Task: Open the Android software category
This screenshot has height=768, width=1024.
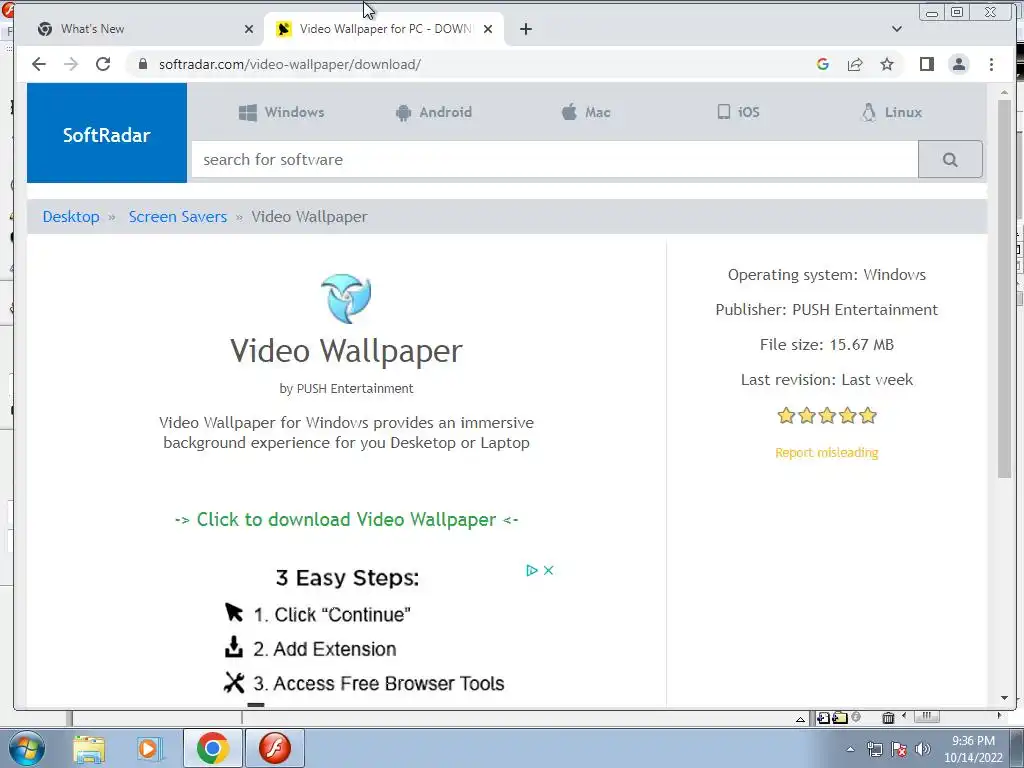Action: [x=434, y=112]
